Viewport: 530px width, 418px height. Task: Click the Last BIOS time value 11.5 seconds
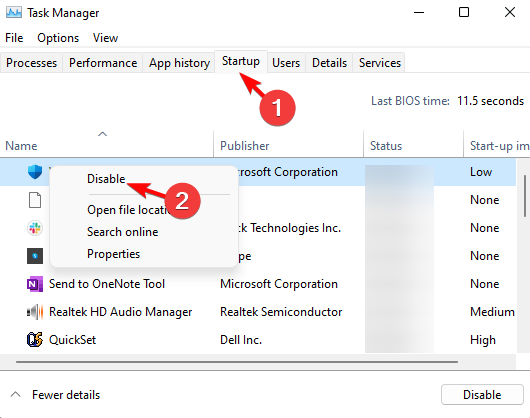pos(490,101)
